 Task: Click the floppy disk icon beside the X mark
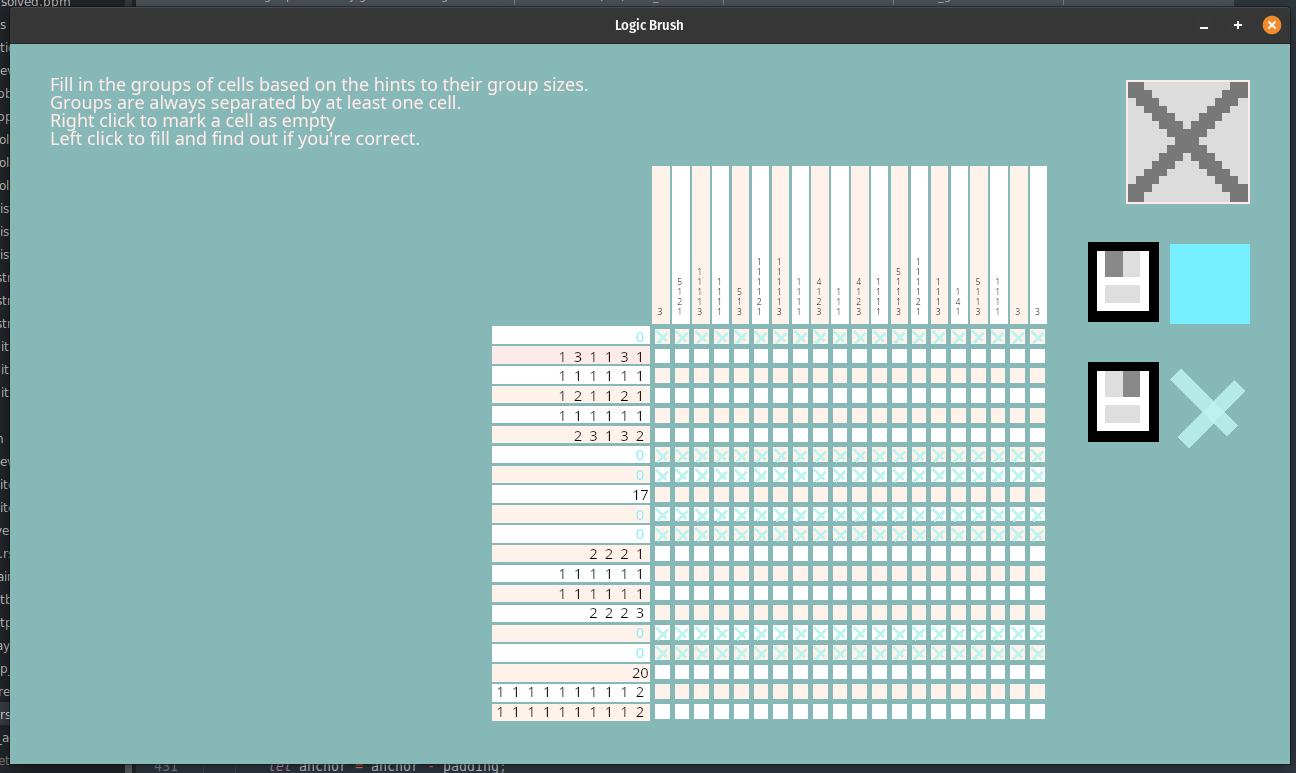pyautogui.click(x=1123, y=402)
